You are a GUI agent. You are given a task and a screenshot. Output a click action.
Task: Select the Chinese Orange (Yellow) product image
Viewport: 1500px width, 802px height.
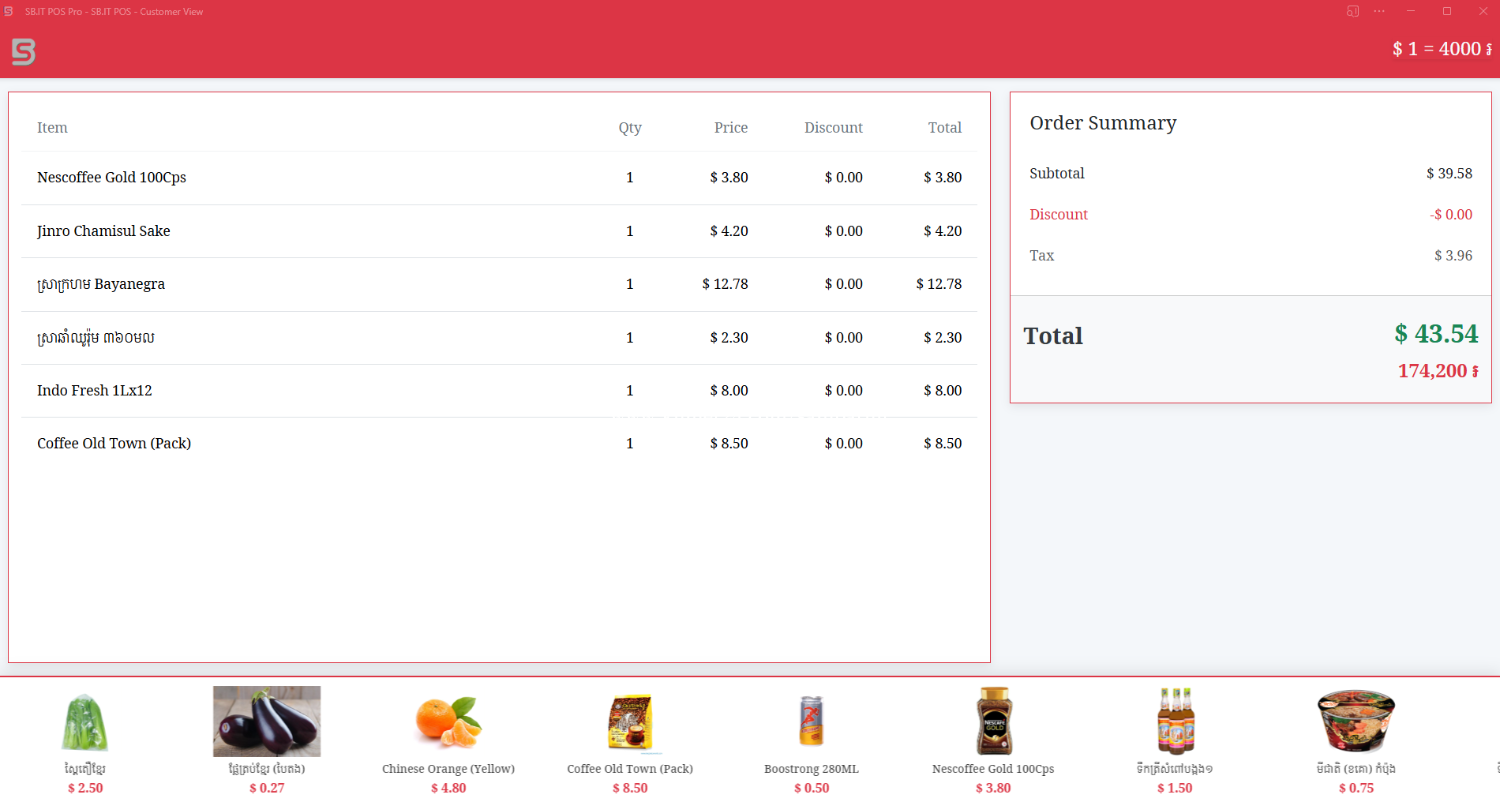tap(448, 722)
